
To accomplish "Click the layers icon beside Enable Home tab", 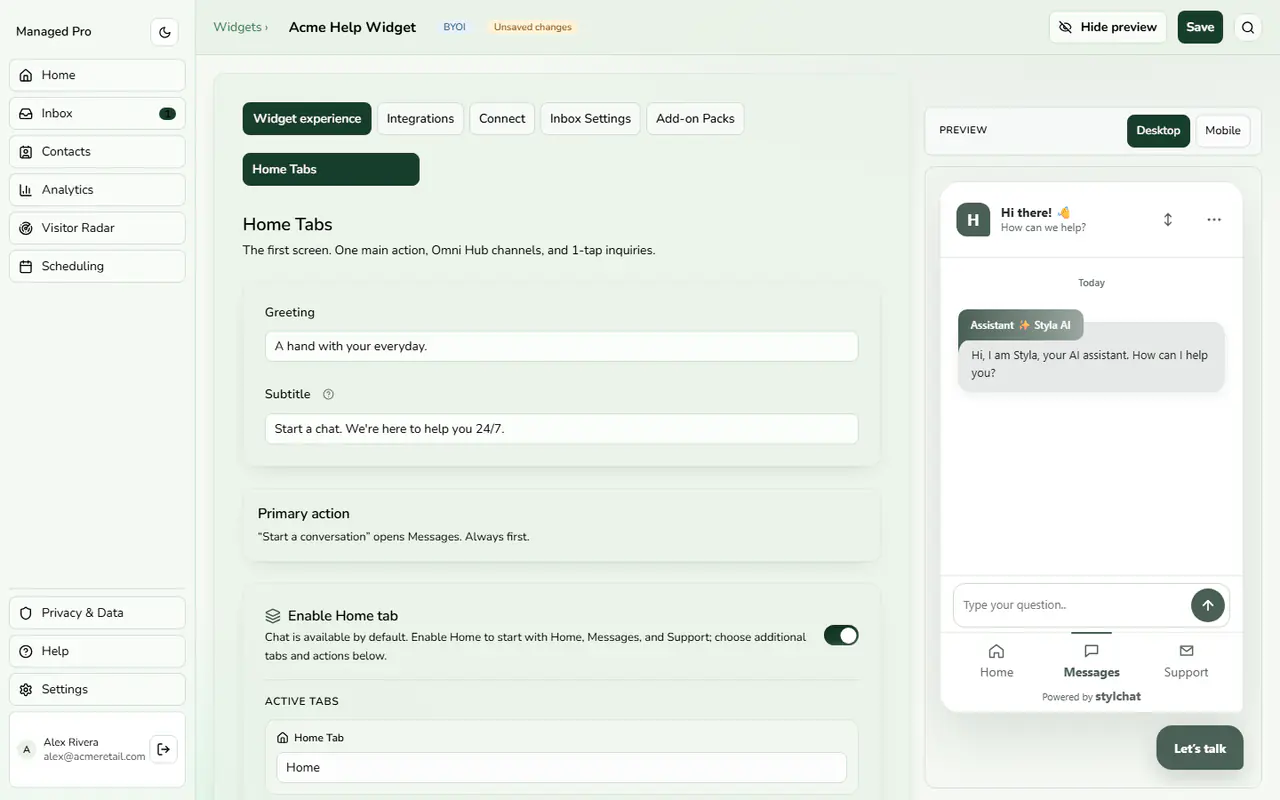I will (273, 616).
